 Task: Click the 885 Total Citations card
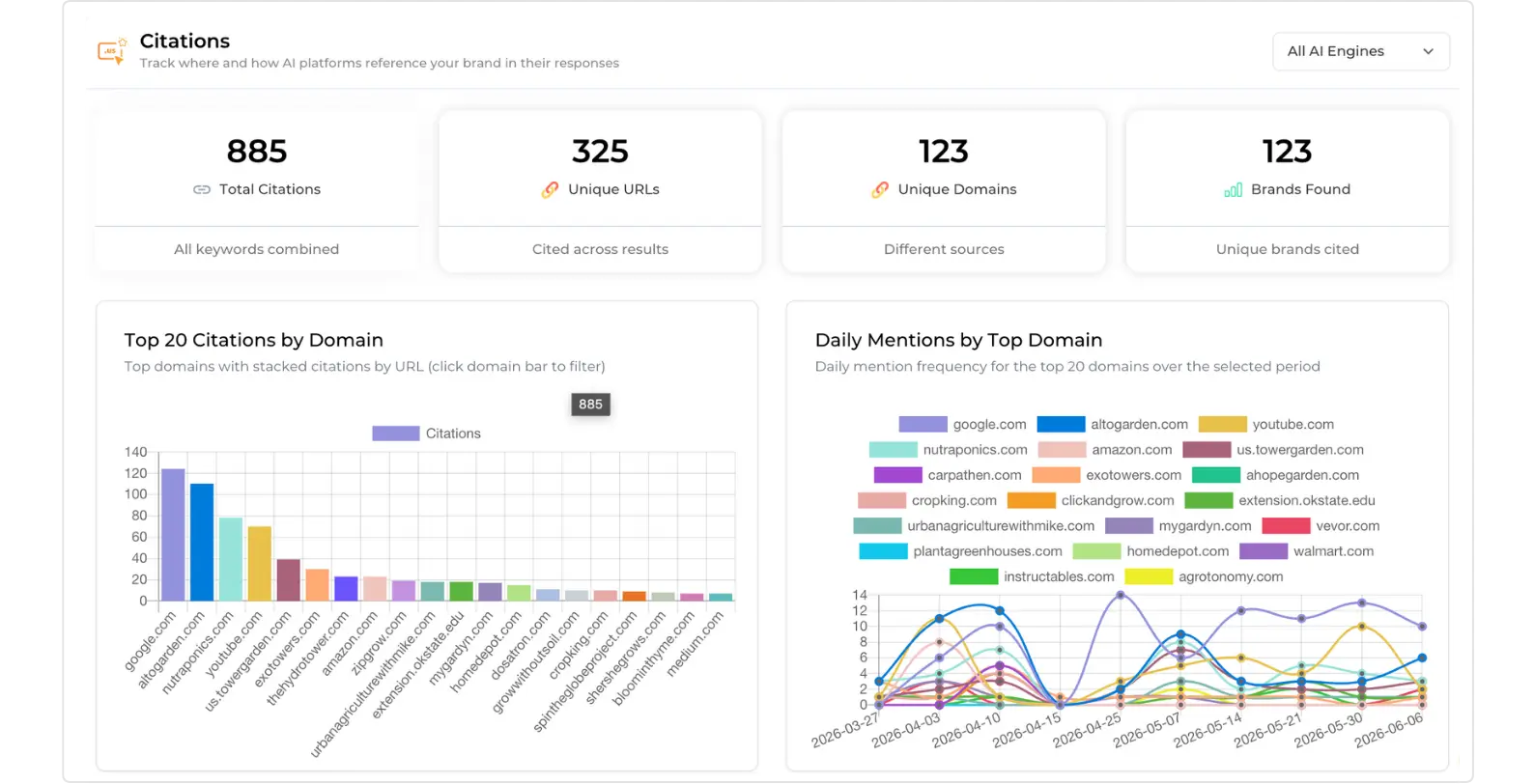tap(257, 191)
